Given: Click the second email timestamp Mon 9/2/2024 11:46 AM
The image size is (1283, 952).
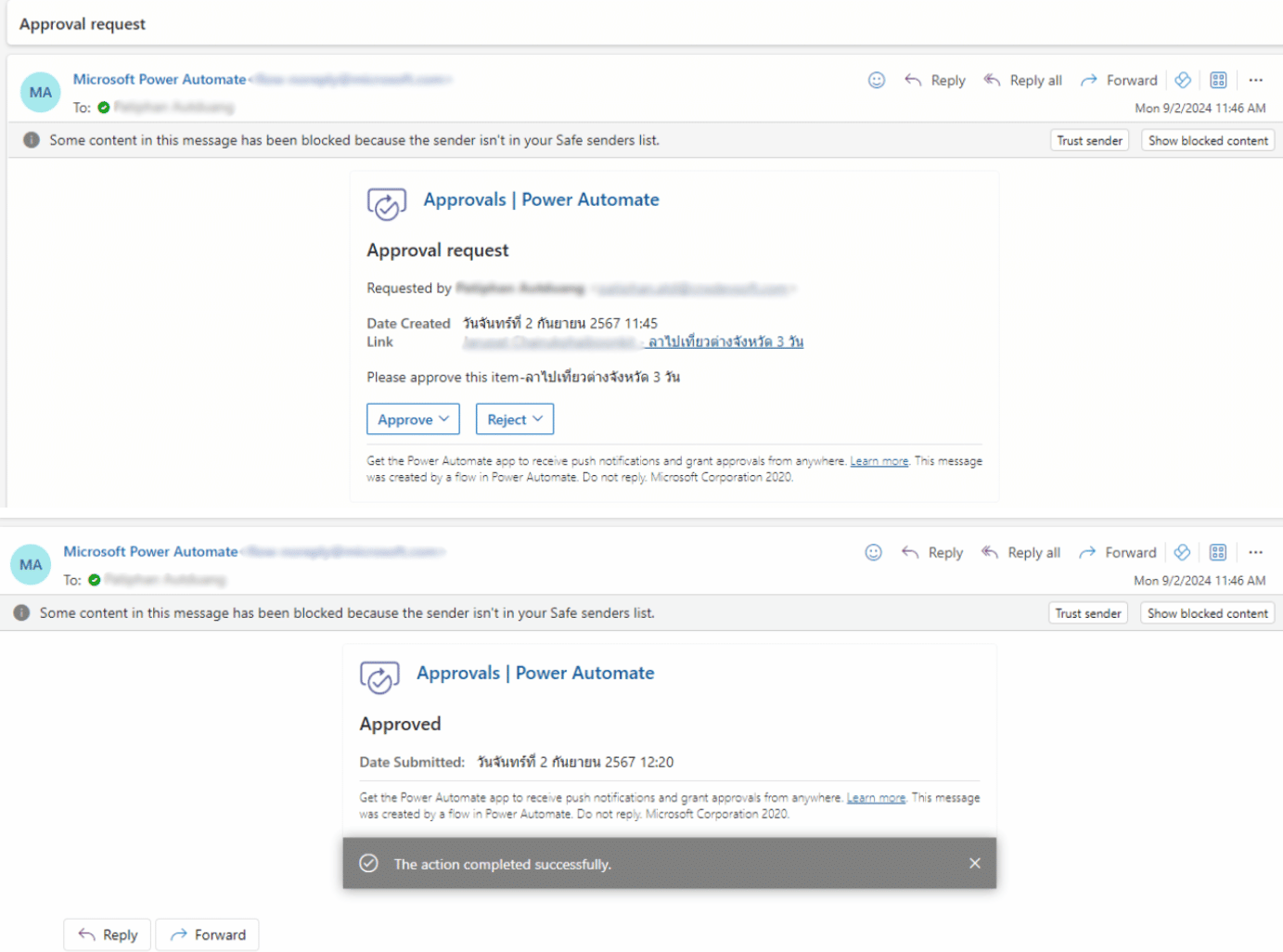Looking at the screenshot, I should [1200, 580].
